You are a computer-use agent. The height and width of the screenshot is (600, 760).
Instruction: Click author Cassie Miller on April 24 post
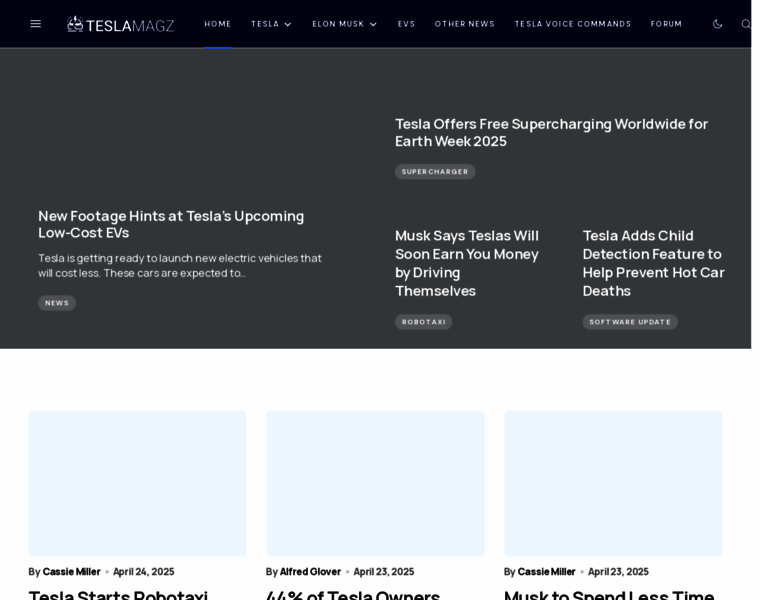pos(71,572)
